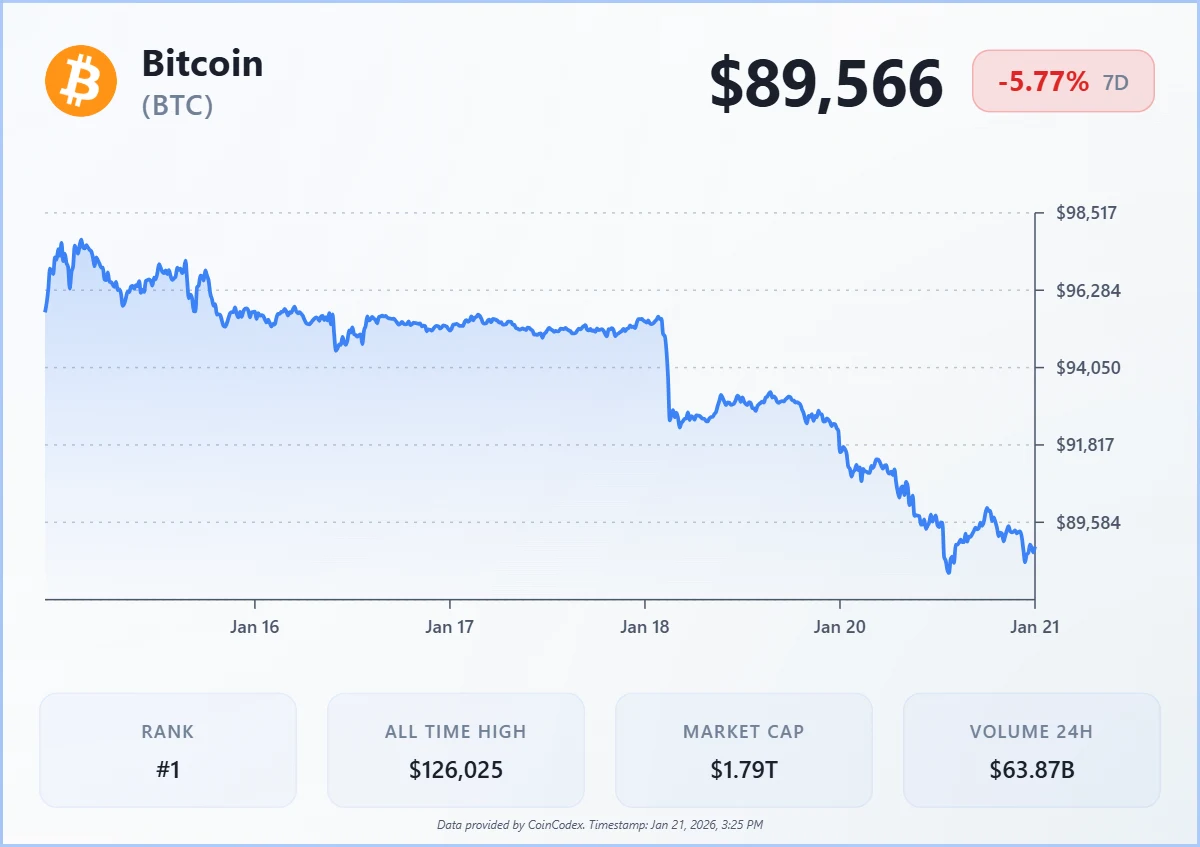
Task: Click the Jan 16 date label
Action: tap(255, 627)
